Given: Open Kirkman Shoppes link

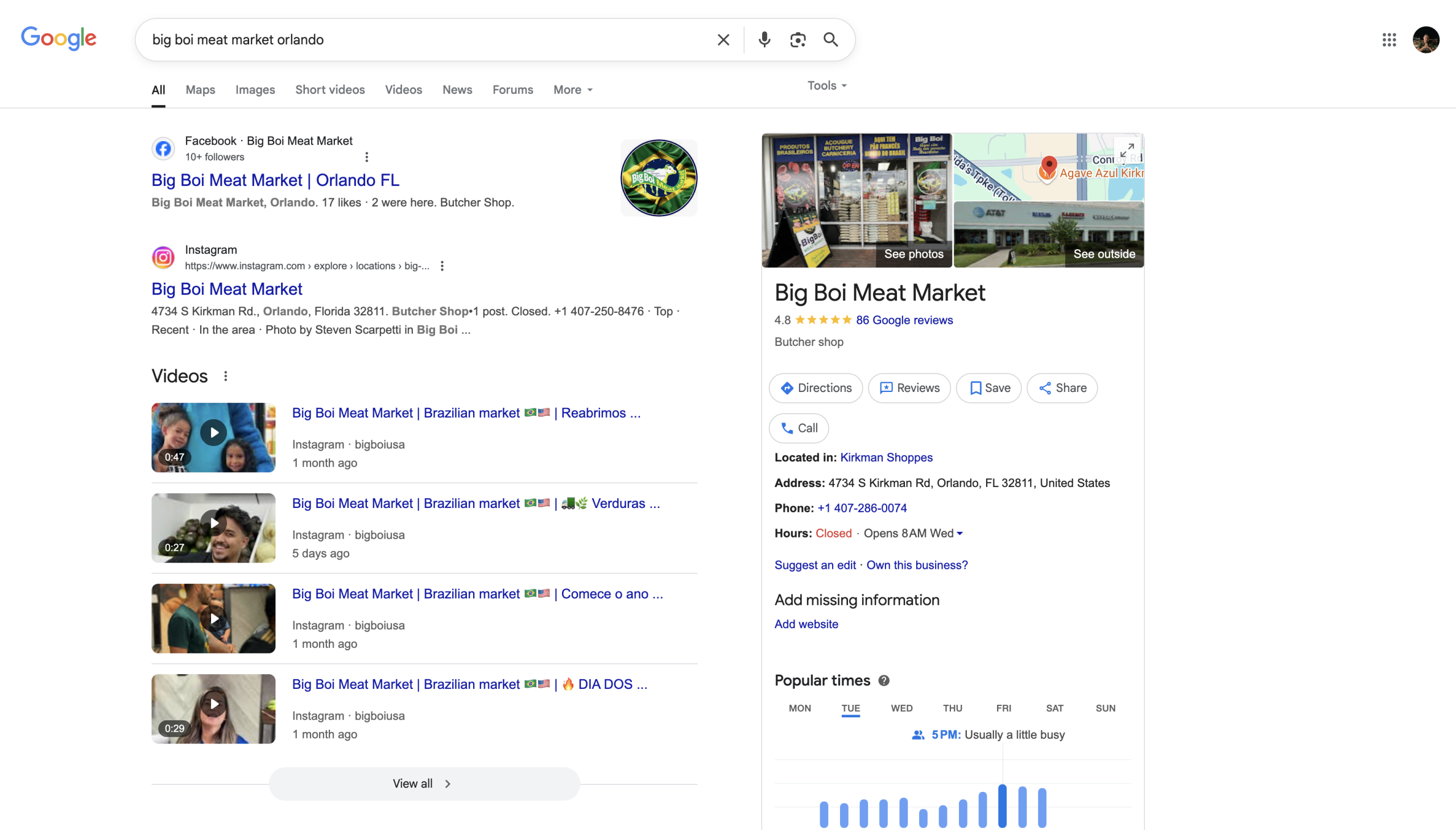Looking at the screenshot, I should point(886,458).
